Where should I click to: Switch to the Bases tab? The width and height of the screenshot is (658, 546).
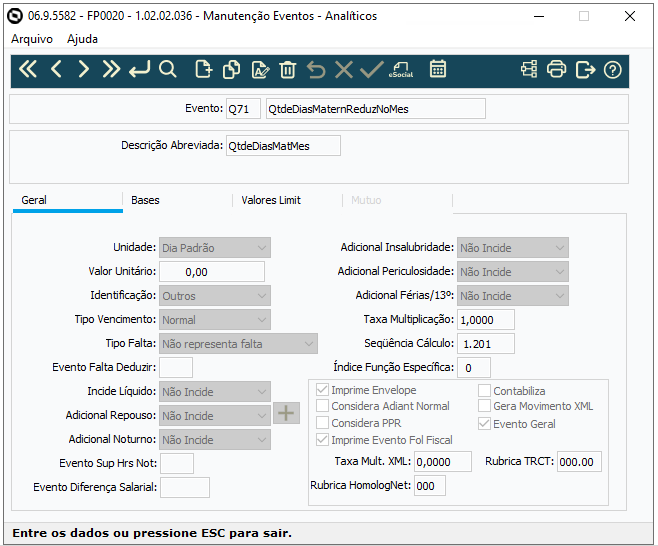pyautogui.click(x=178, y=201)
